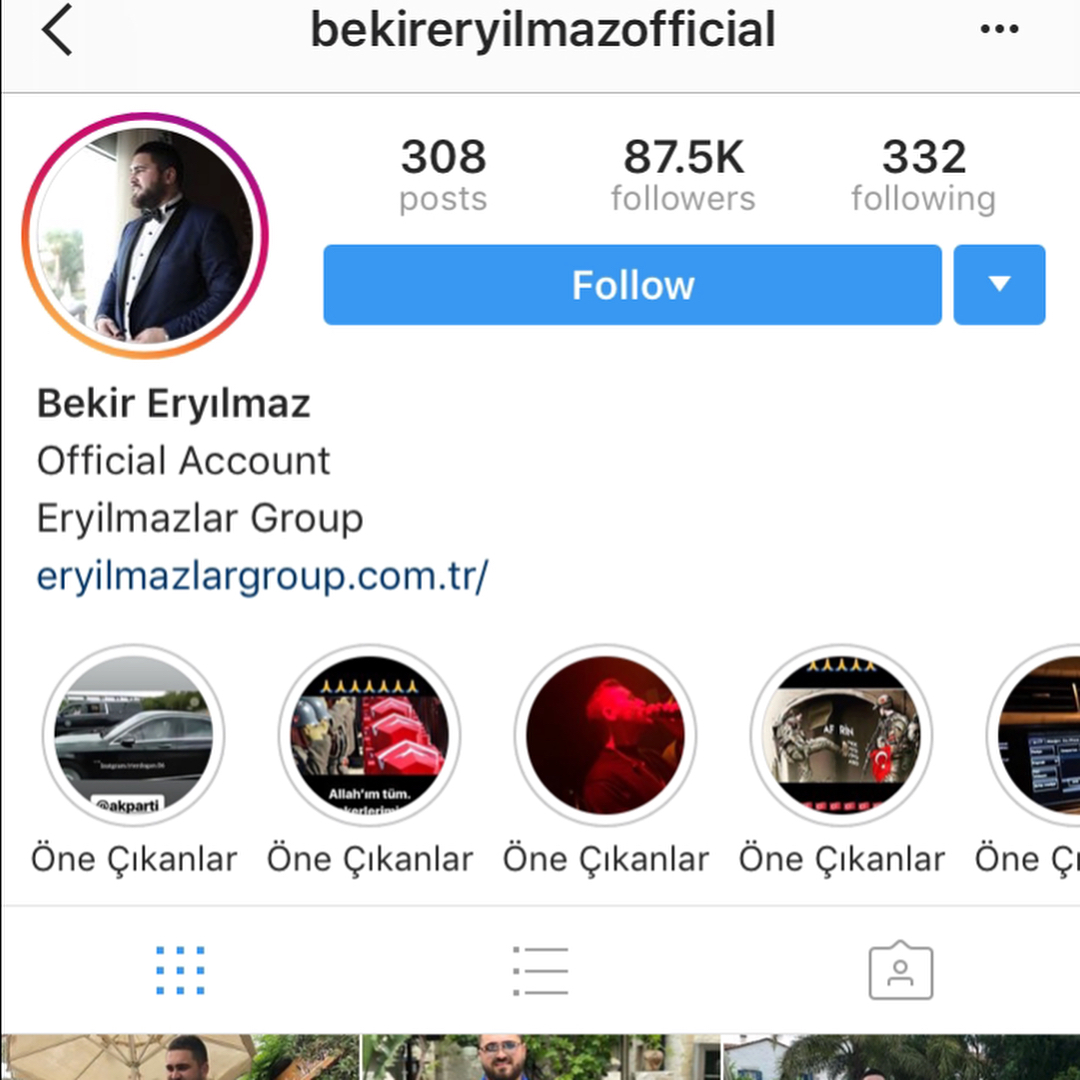Image resolution: width=1080 pixels, height=1080 pixels.
Task: View the 332 following list
Action: pyautogui.click(x=924, y=175)
